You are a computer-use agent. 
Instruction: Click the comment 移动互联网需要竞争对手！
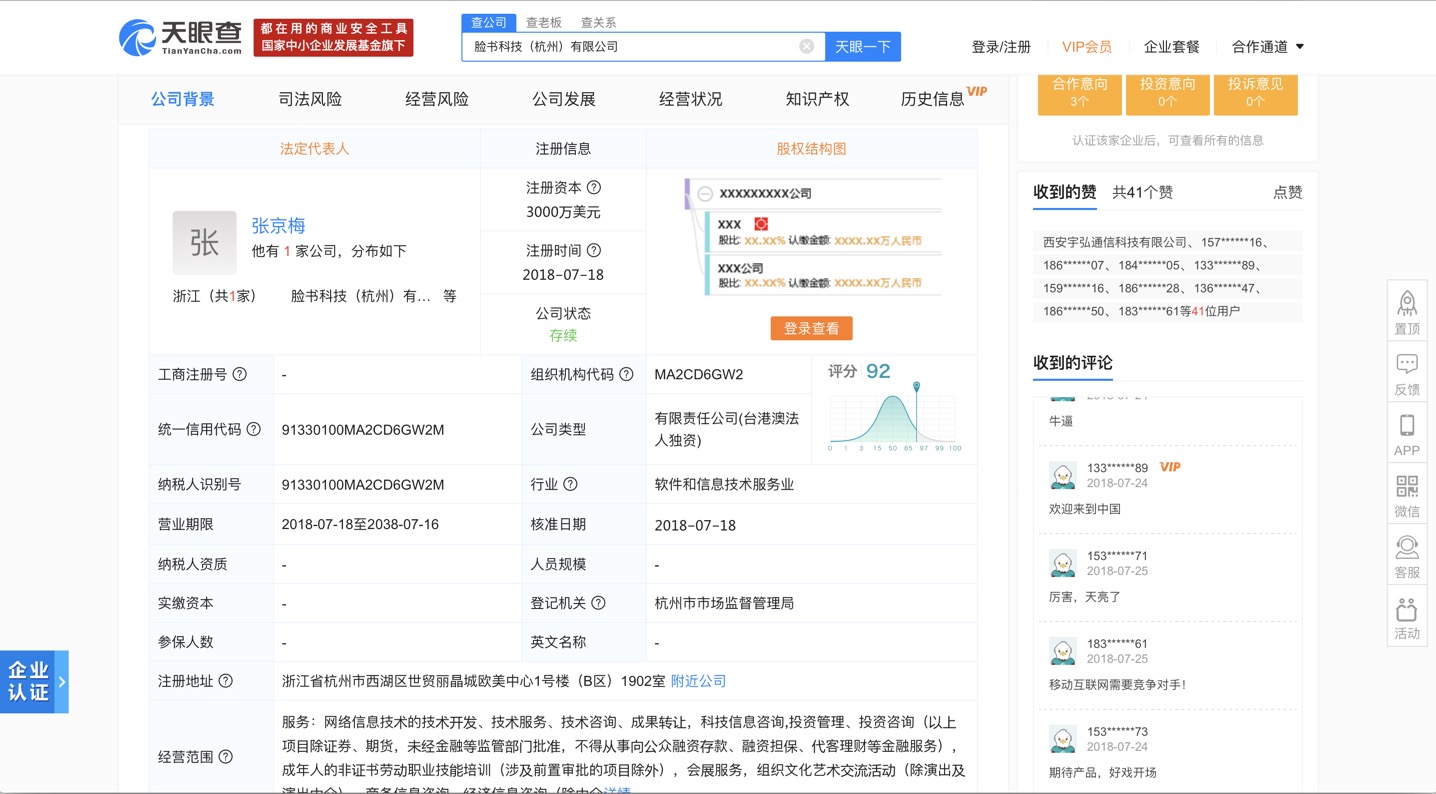coord(1118,685)
